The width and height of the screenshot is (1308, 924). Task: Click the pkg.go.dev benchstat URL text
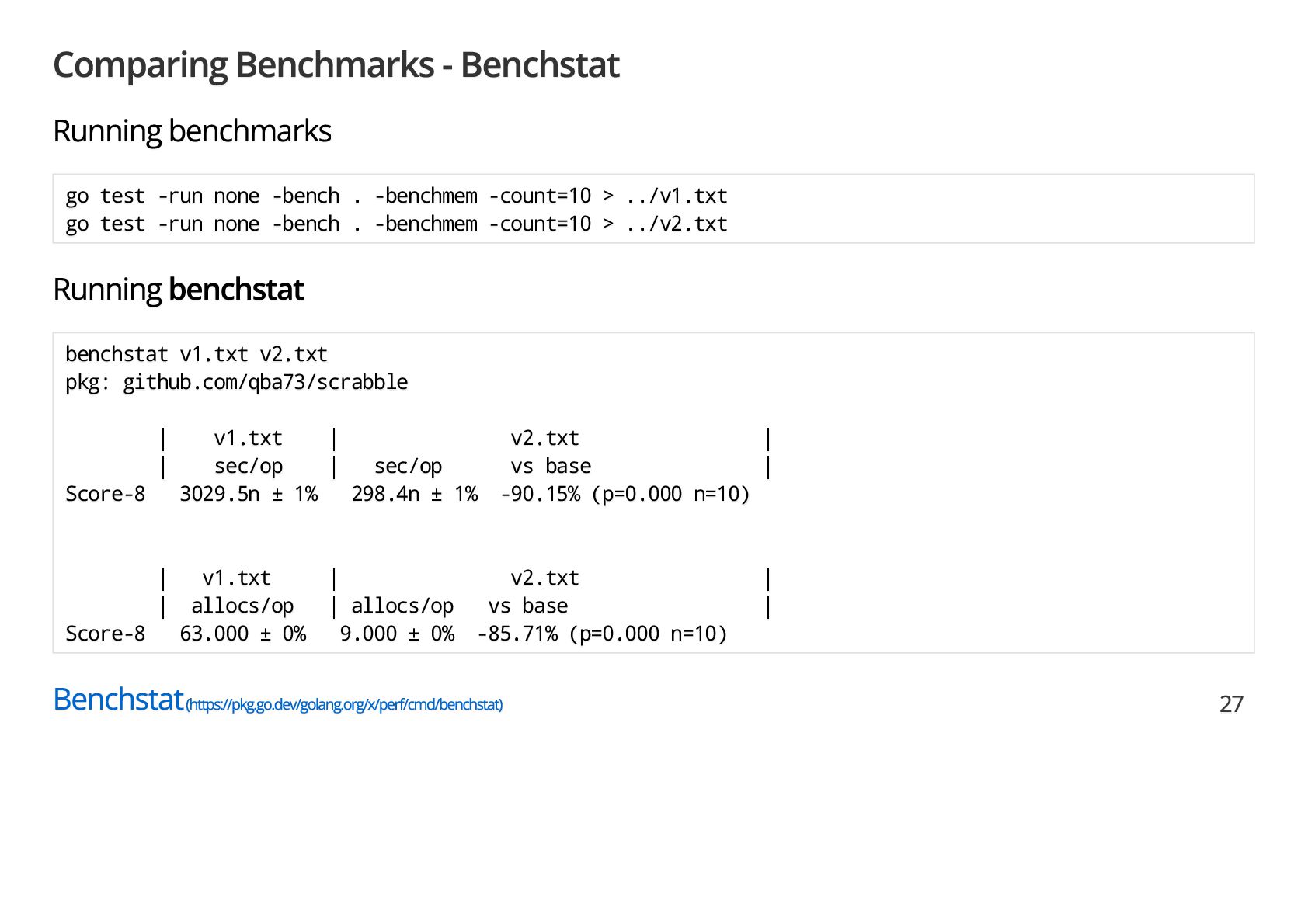coord(344,705)
